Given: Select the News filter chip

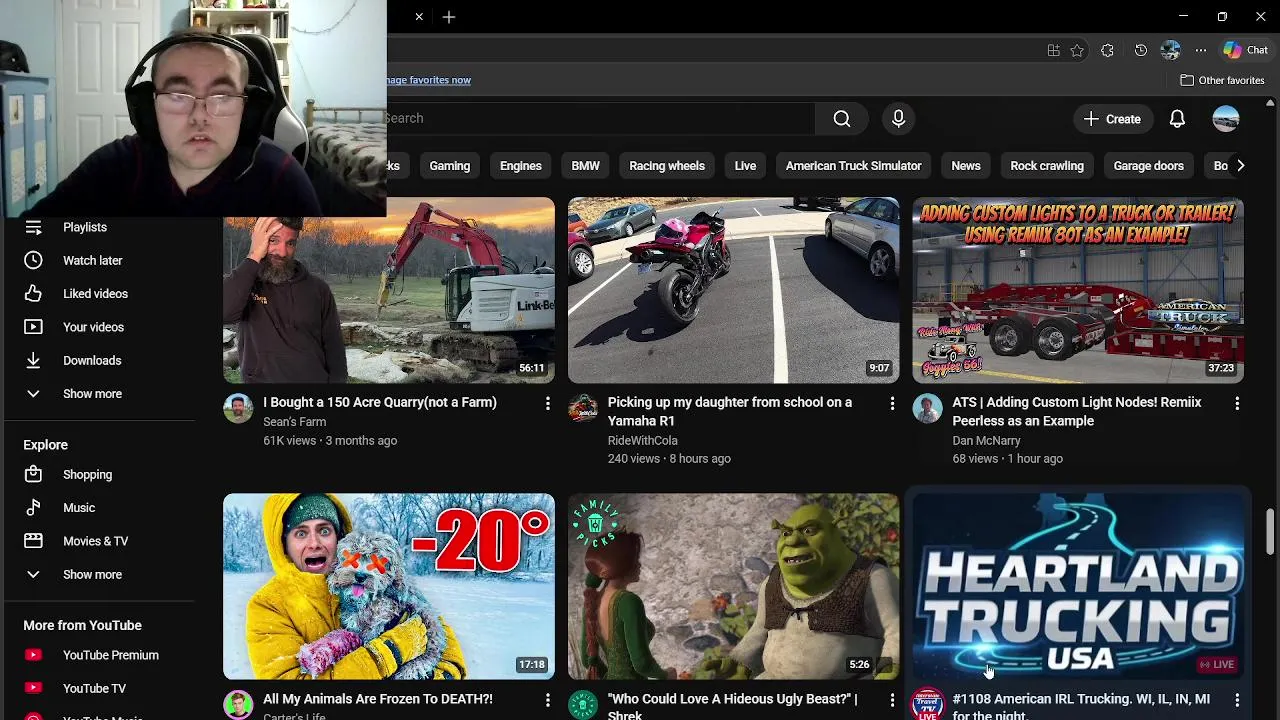Looking at the screenshot, I should coord(966,166).
